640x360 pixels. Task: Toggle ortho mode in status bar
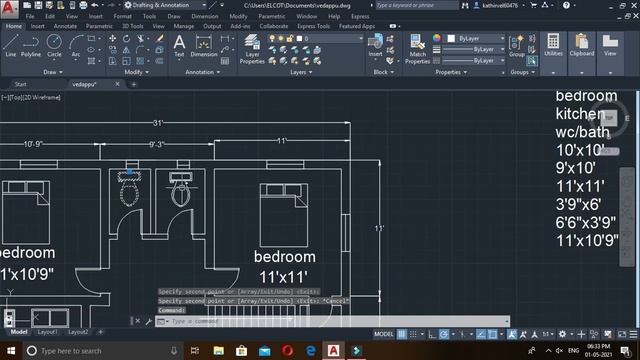432,334
